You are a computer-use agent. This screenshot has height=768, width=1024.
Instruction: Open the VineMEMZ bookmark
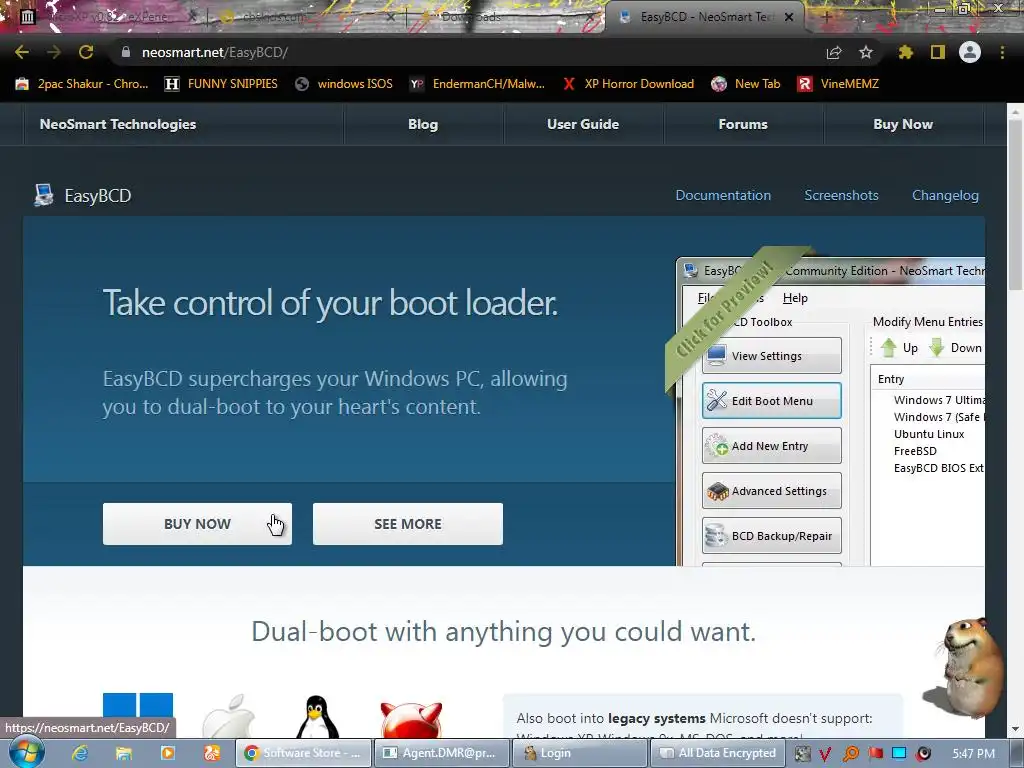tap(838, 84)
